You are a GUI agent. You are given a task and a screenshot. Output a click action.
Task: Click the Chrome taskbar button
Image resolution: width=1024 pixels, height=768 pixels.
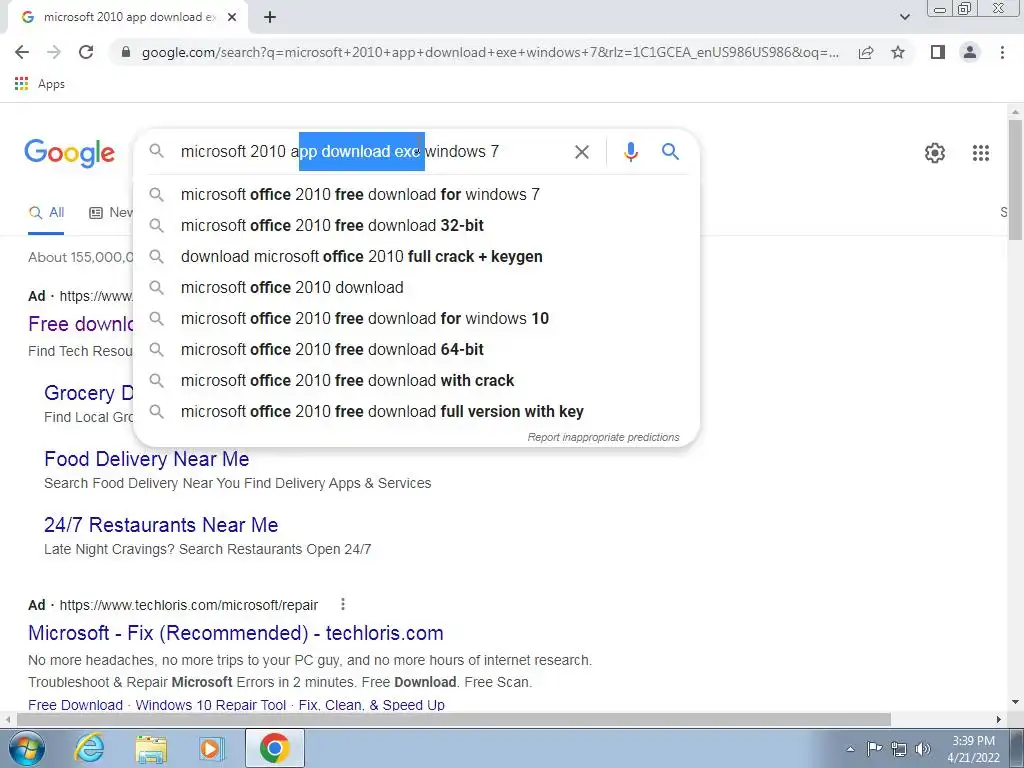click(274, 748)
